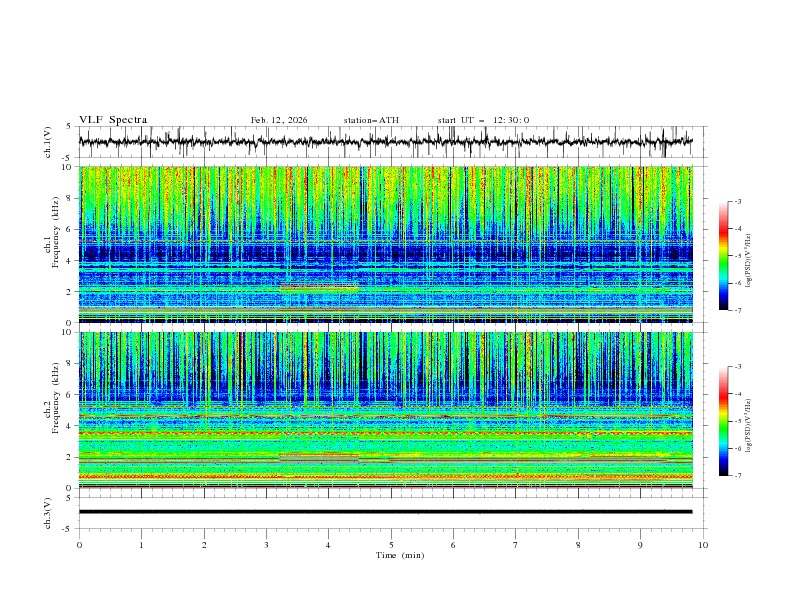
Task: Click the VLF Spectra title text
Action: tap(113, 120)
